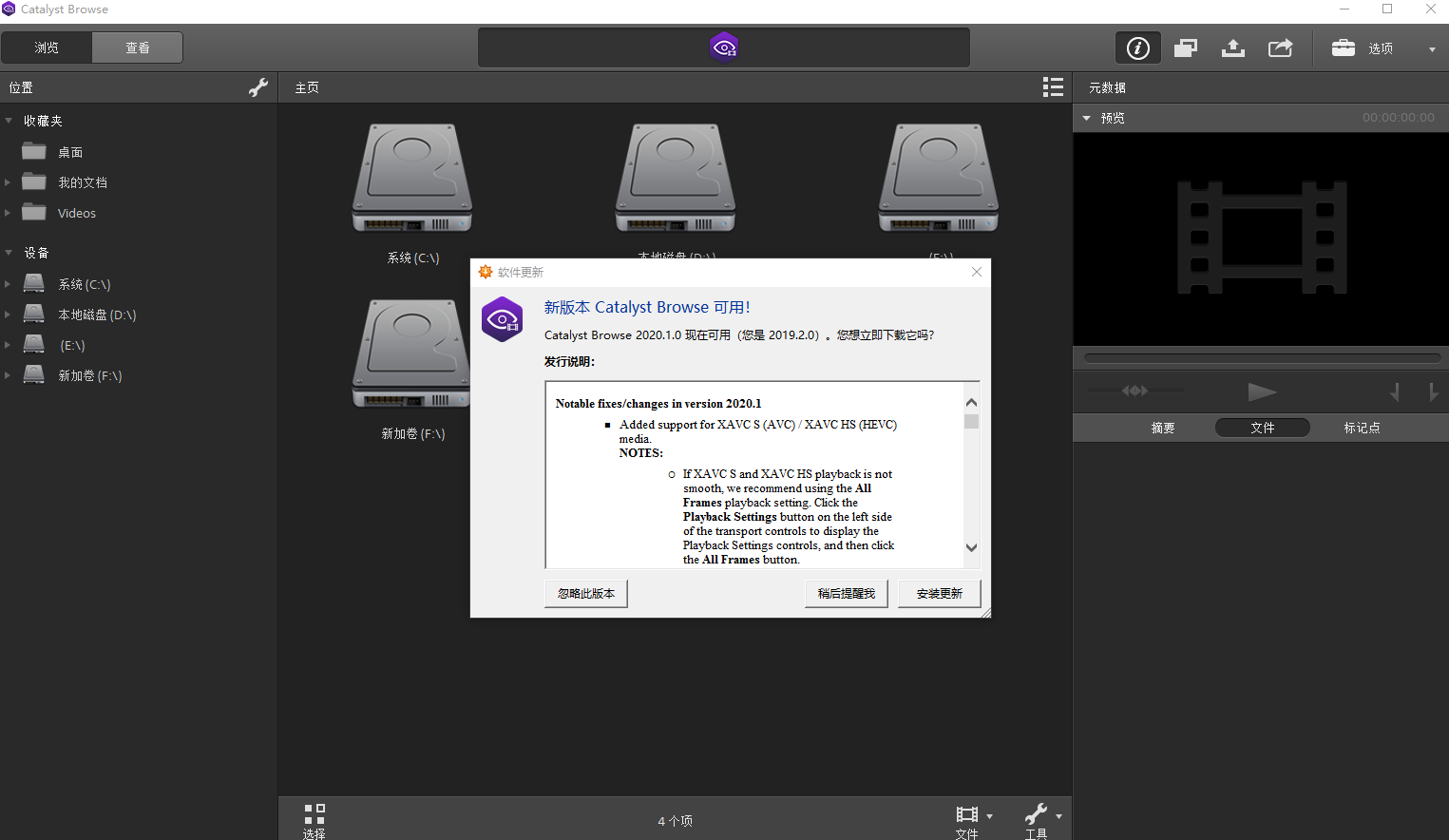
Task: Open the metadata inspector info icon
Action: coord(1137,48)
